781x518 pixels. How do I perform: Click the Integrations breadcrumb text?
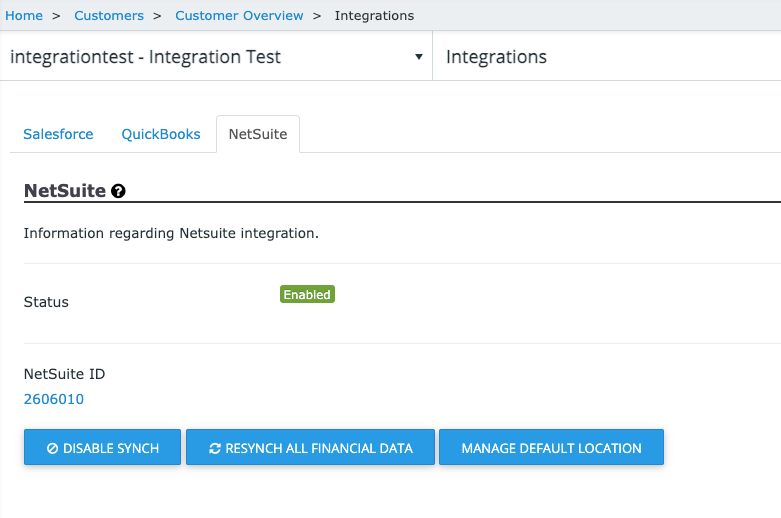tap(374, 15)
